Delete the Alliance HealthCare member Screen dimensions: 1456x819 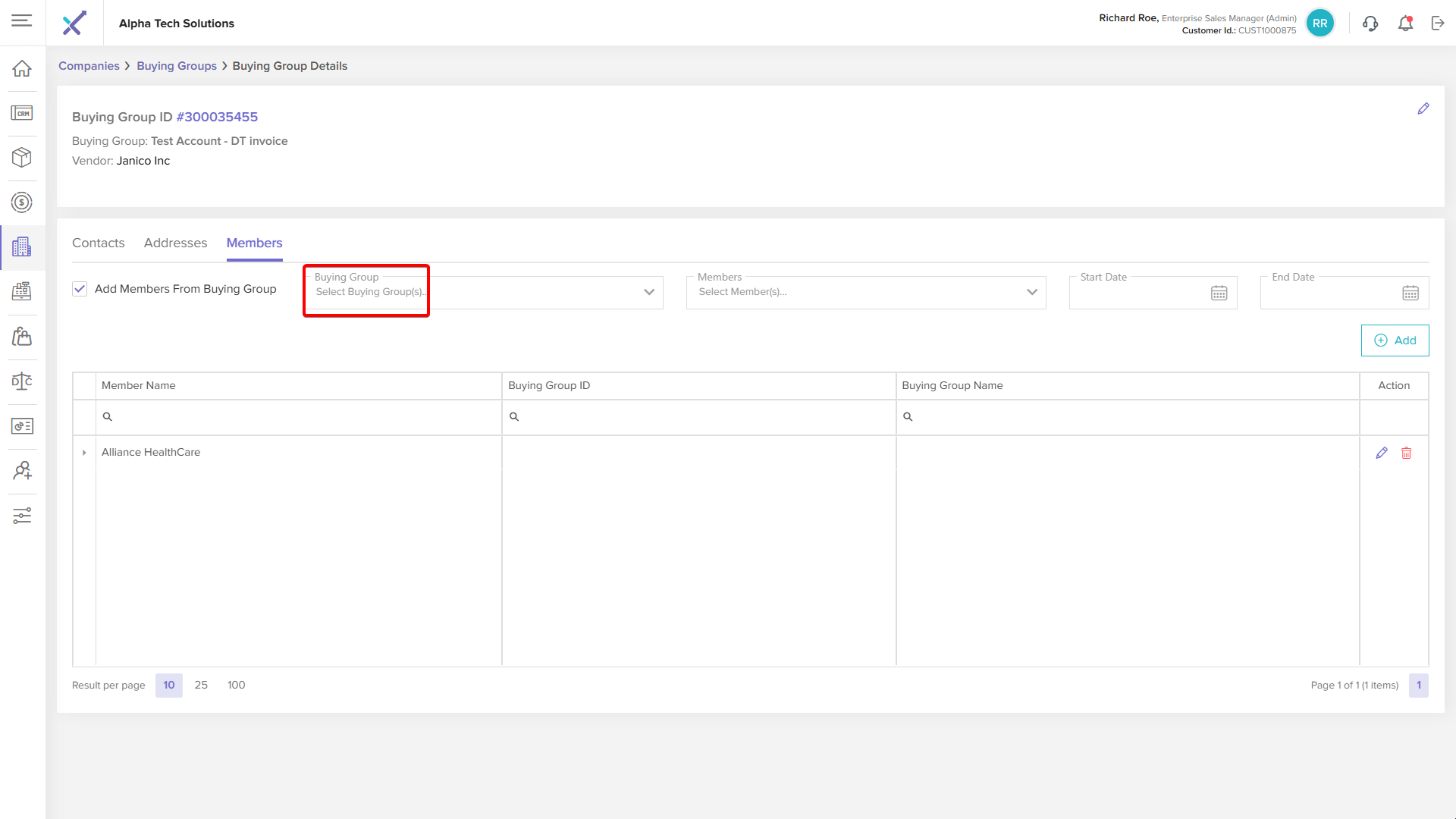pyautogui.click(x=1406, y=453)
